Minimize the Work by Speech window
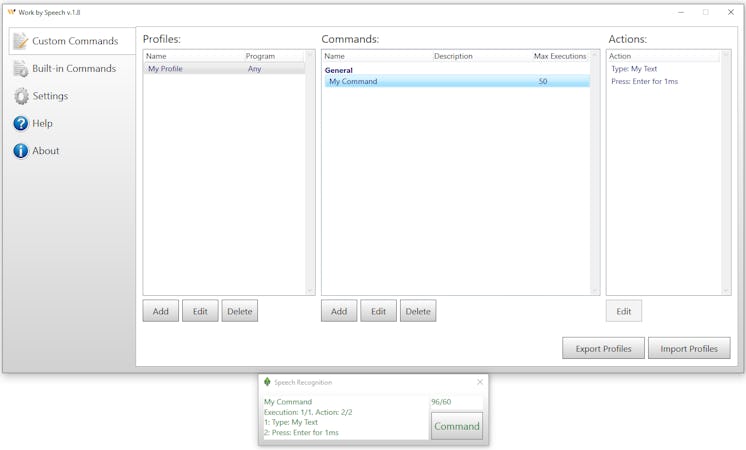Image resolution: width=746 pixels, height=450 pixels. [x=681, y=12]
